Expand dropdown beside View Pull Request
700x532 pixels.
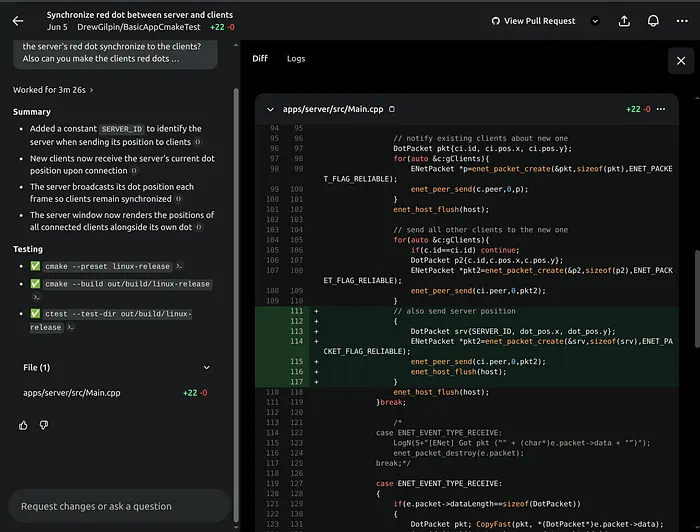[x=595, y=21]
